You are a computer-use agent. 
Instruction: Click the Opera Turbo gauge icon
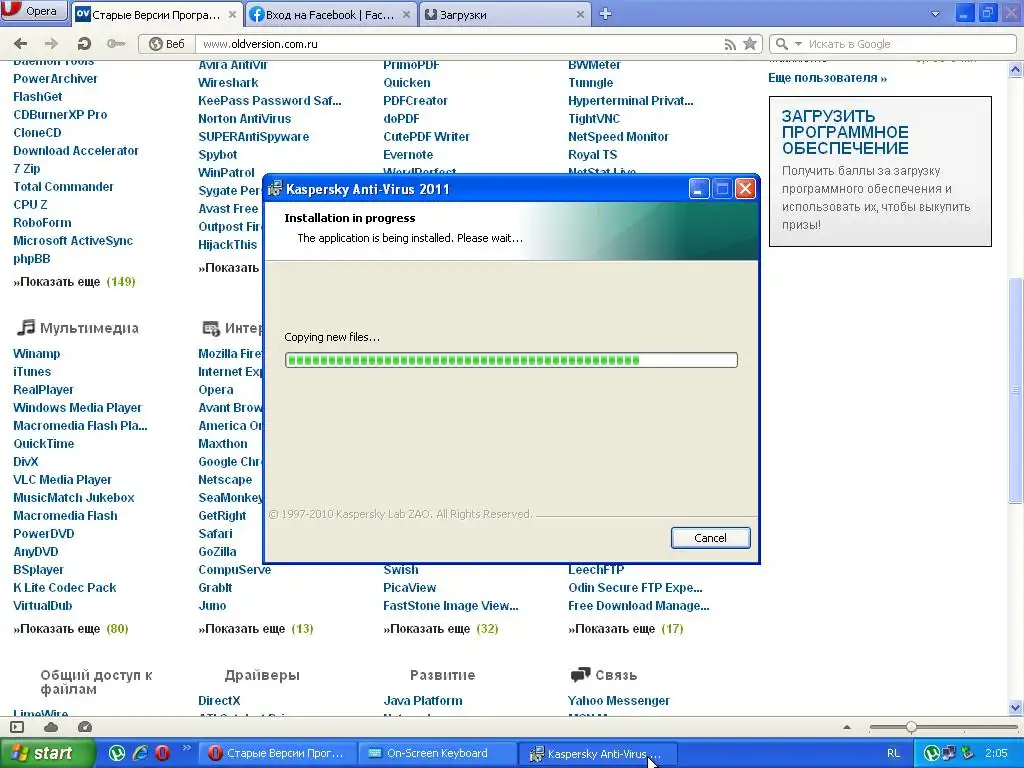point(85,727)
